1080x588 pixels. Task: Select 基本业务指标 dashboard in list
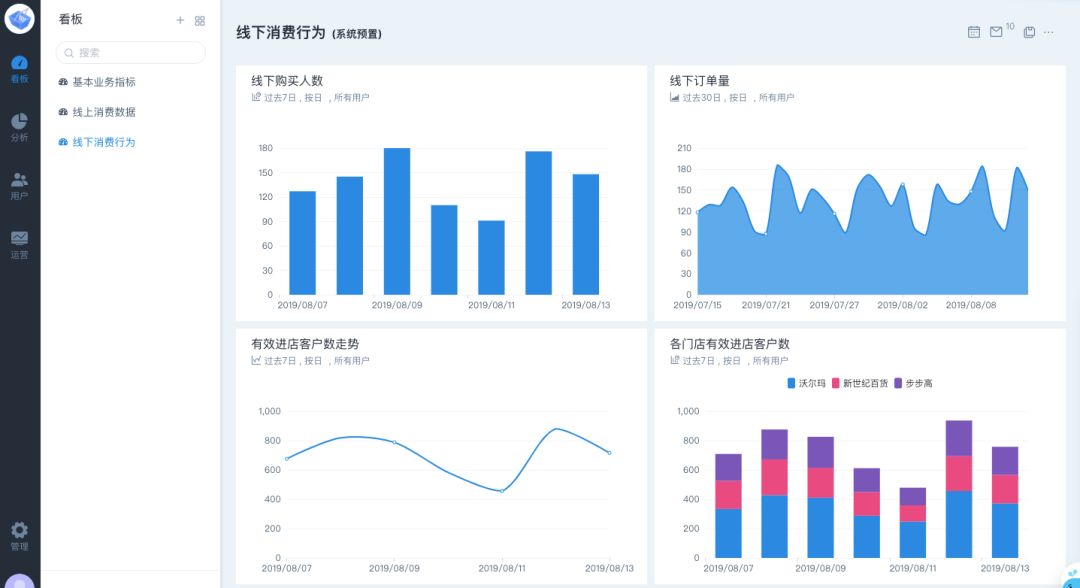[103, 82]
